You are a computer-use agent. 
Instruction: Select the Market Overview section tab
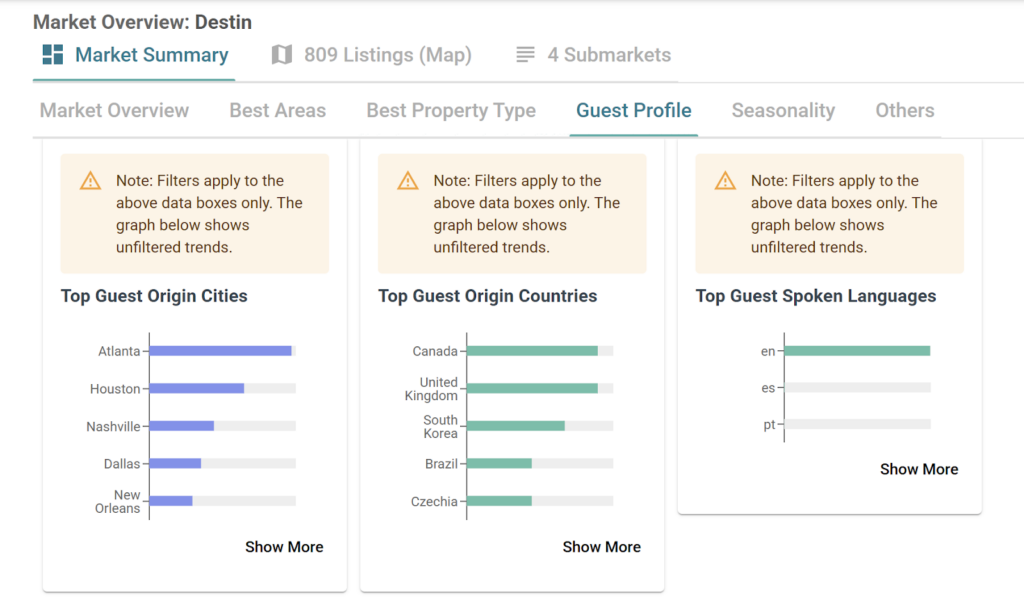[114, 111]
